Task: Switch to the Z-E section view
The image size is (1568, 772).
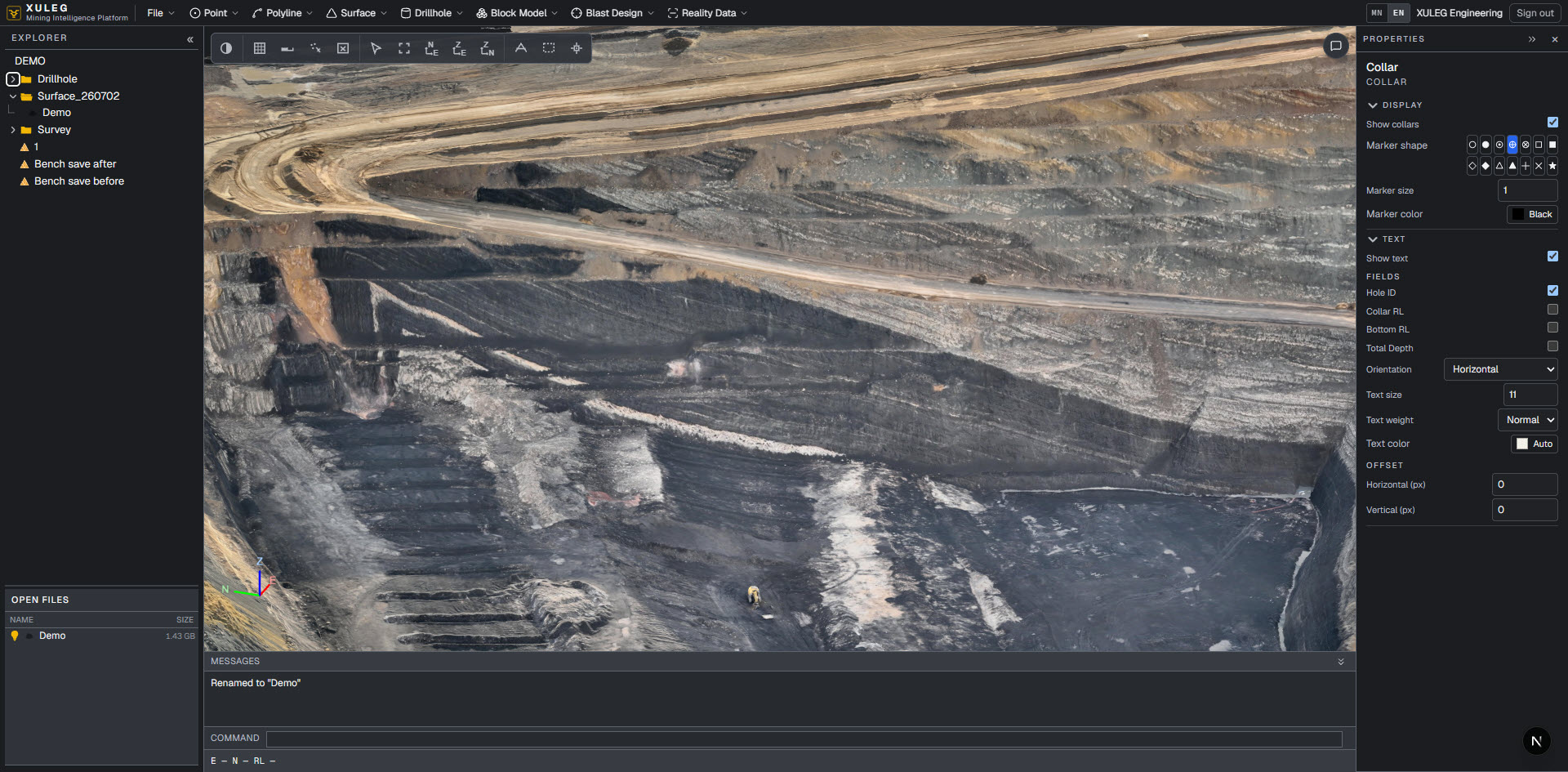Action: 459,48
